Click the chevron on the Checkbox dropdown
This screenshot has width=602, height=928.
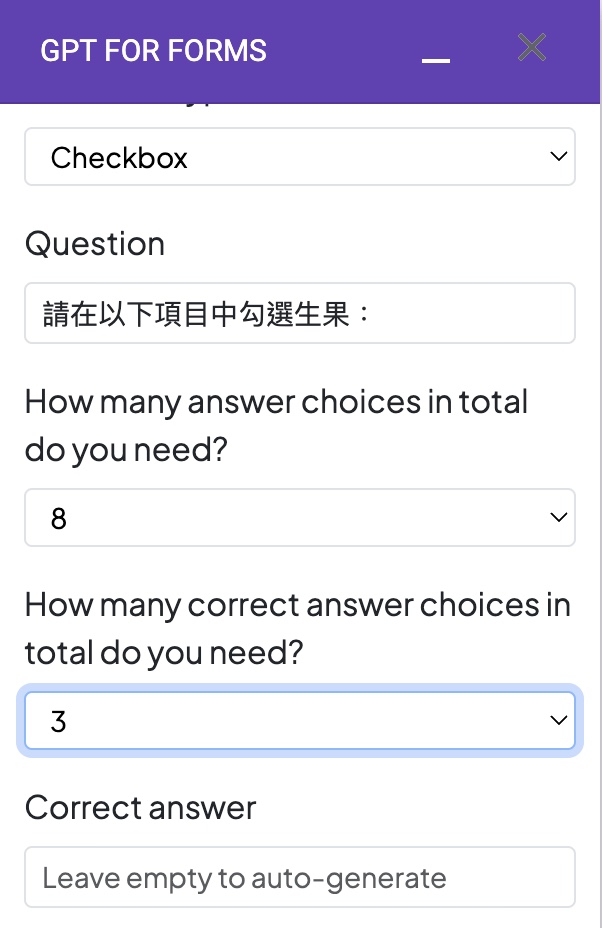coord(558,157)
